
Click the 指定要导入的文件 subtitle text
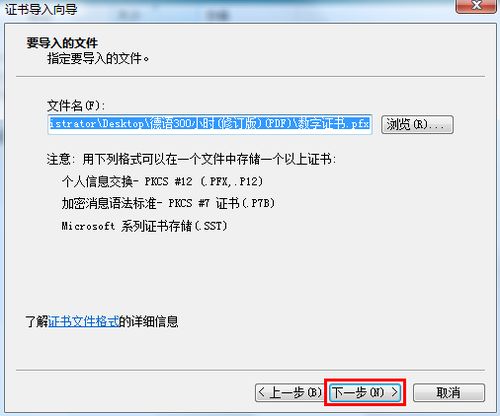click(98, 59)
